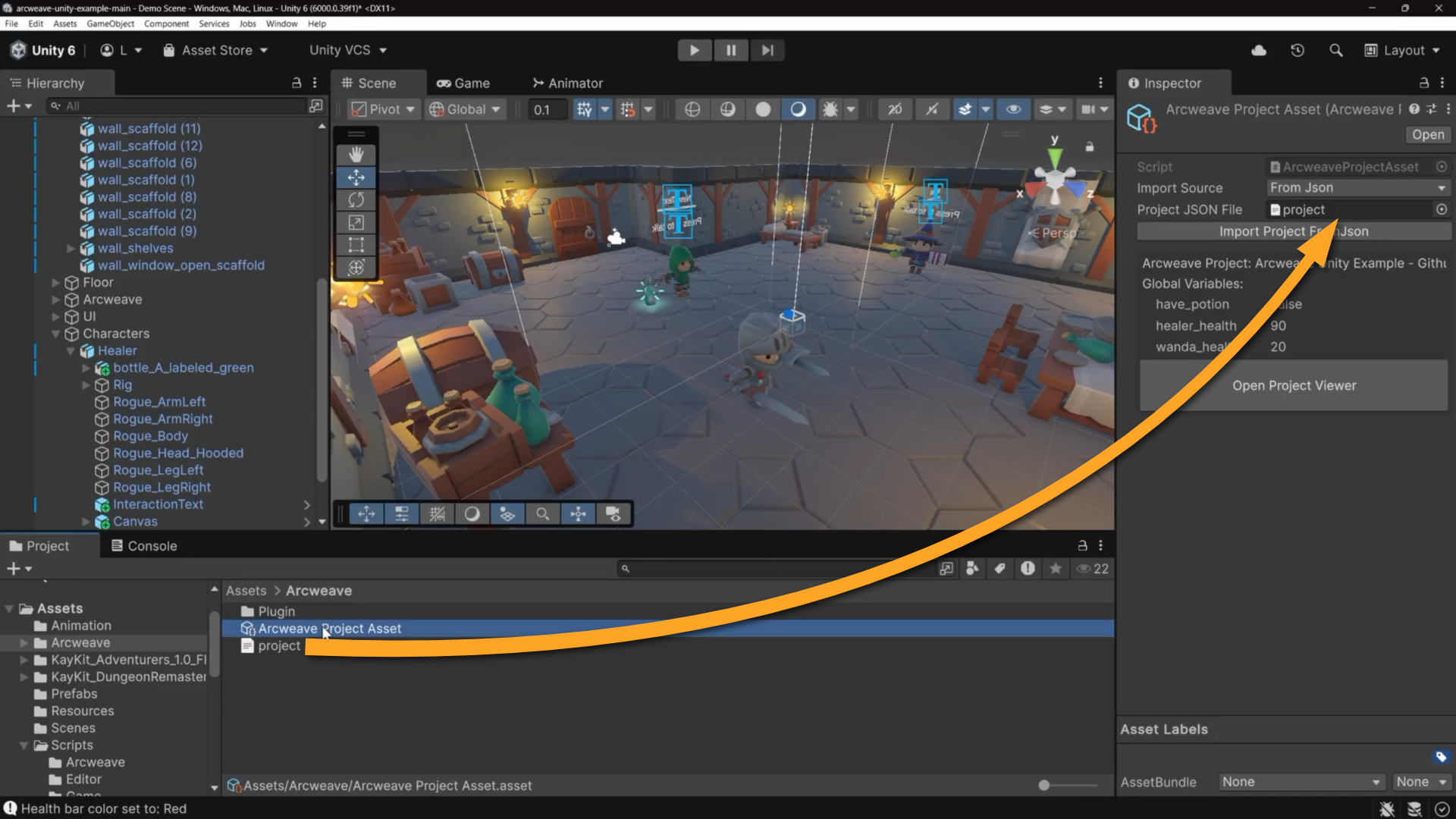Image resolution: width=1456 pixels, height=819 pixels.
Task: Switch to the Console tab
Action: pyautogui.click(x=144, y=546)
